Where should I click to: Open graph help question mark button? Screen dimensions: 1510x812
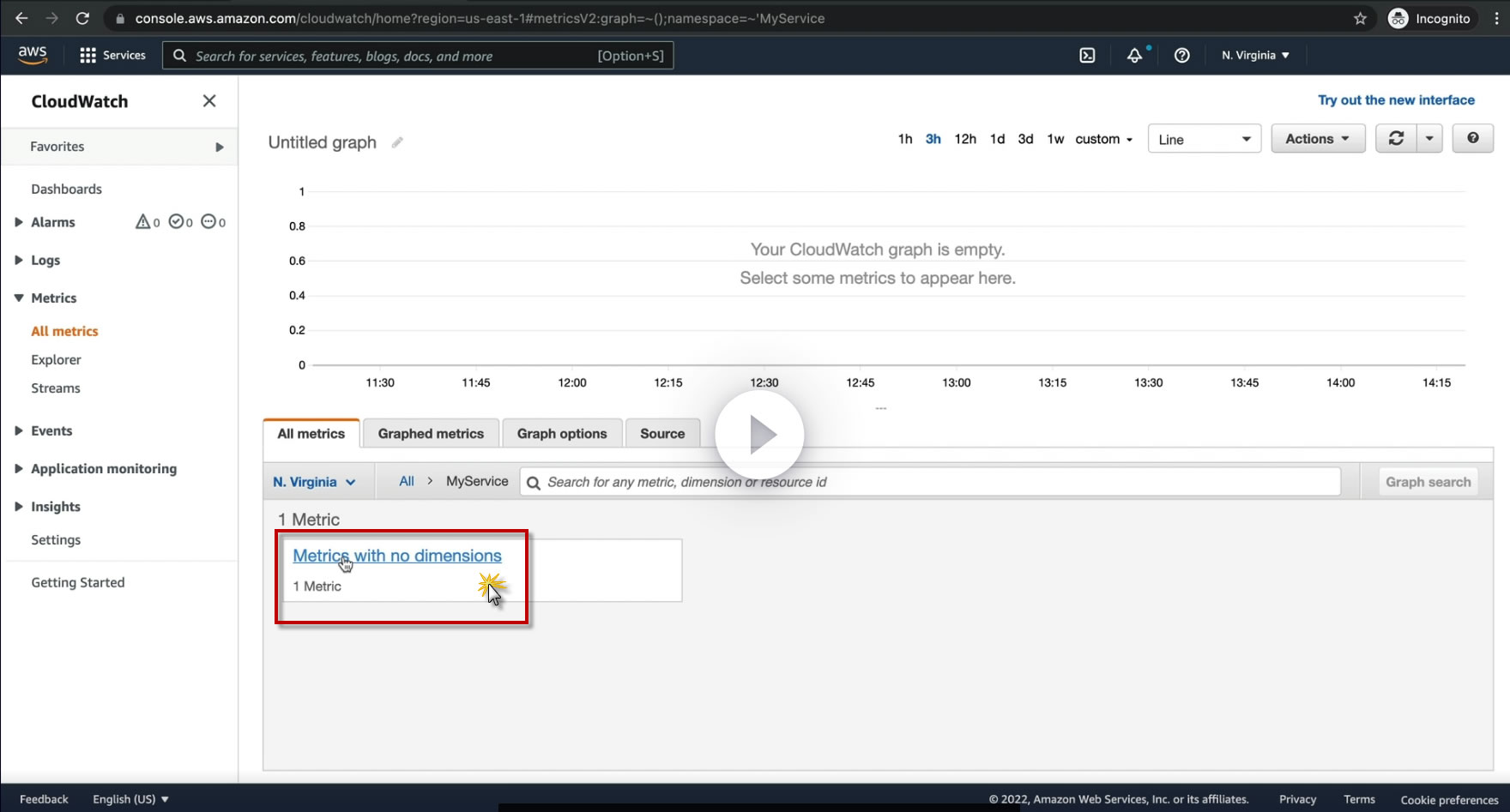(1473, 139)
